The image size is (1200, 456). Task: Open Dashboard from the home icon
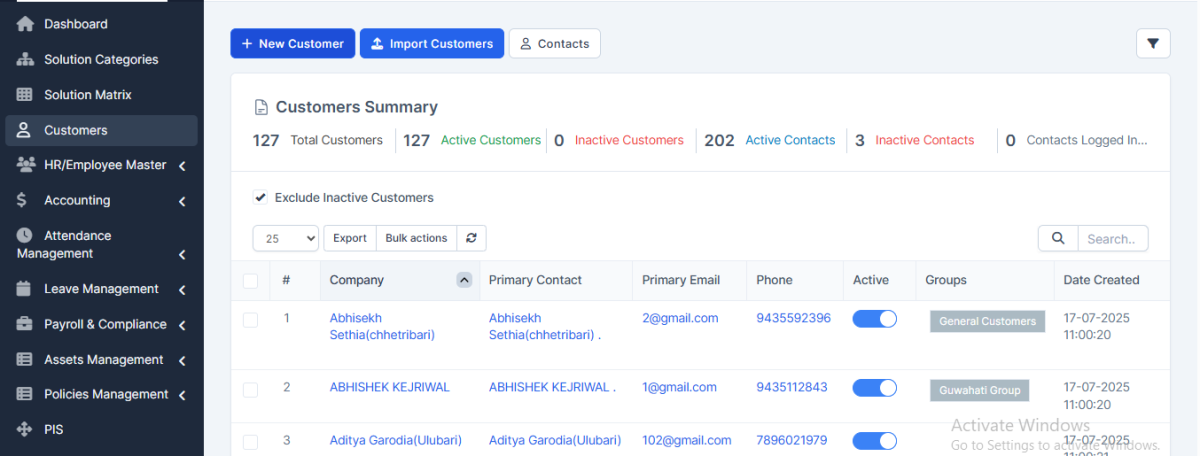(26, 24)
